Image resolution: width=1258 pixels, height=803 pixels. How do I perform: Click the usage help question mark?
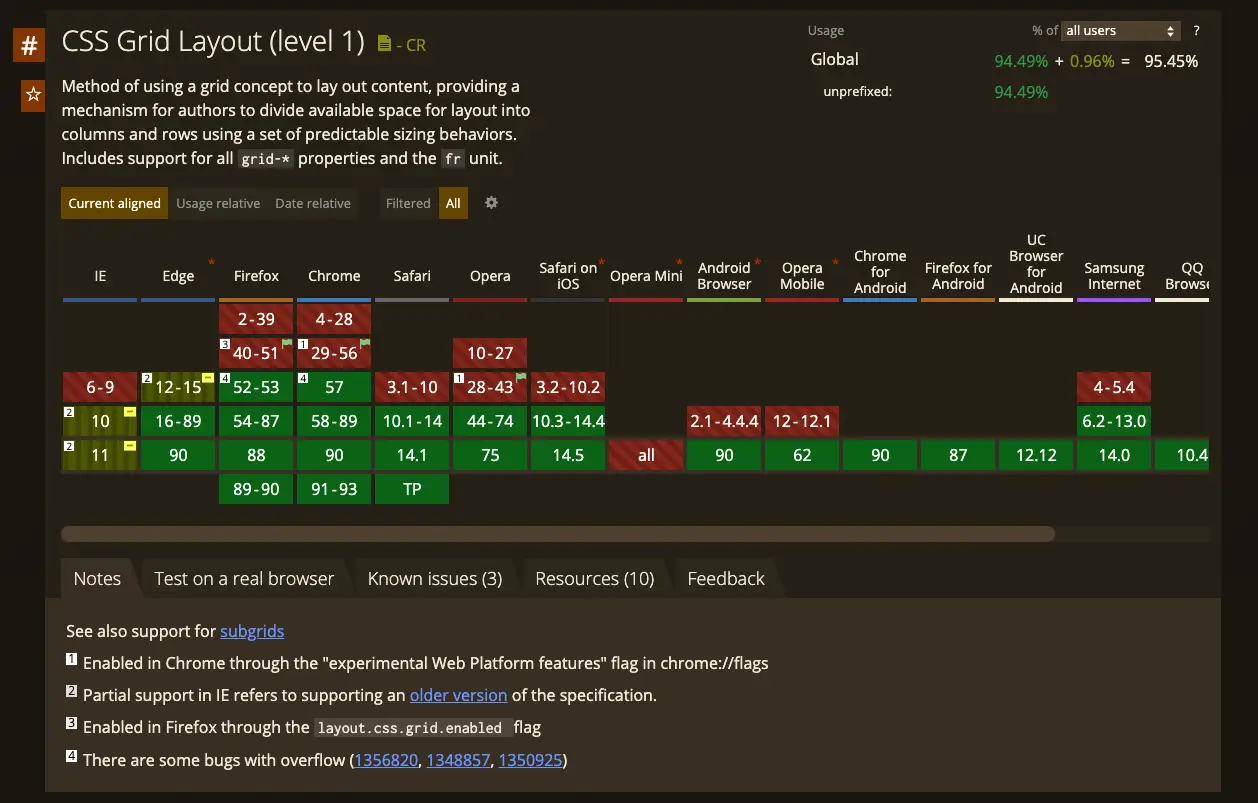[x=1196, y=31]
